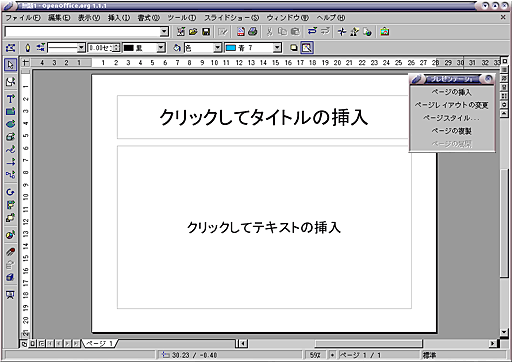Select the Rotate tool
Screen dimensions: 512x362
point(10,192)
